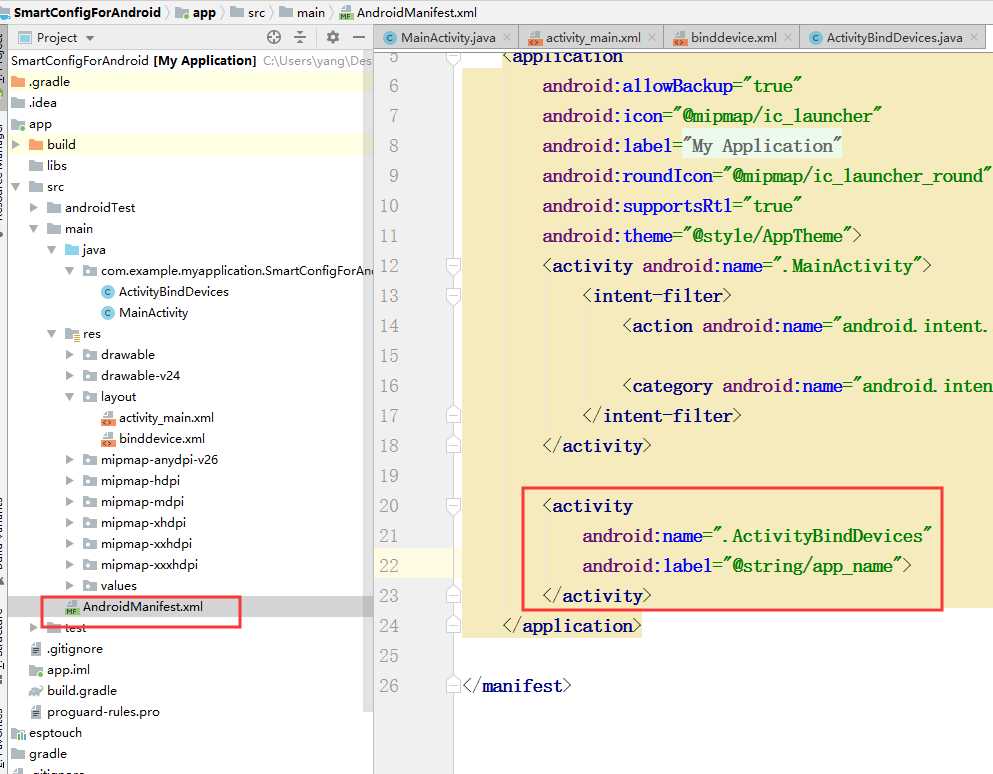Select ActivityBindDevices class icon in tree
993x774 pixels.
(x=108, y=291)
